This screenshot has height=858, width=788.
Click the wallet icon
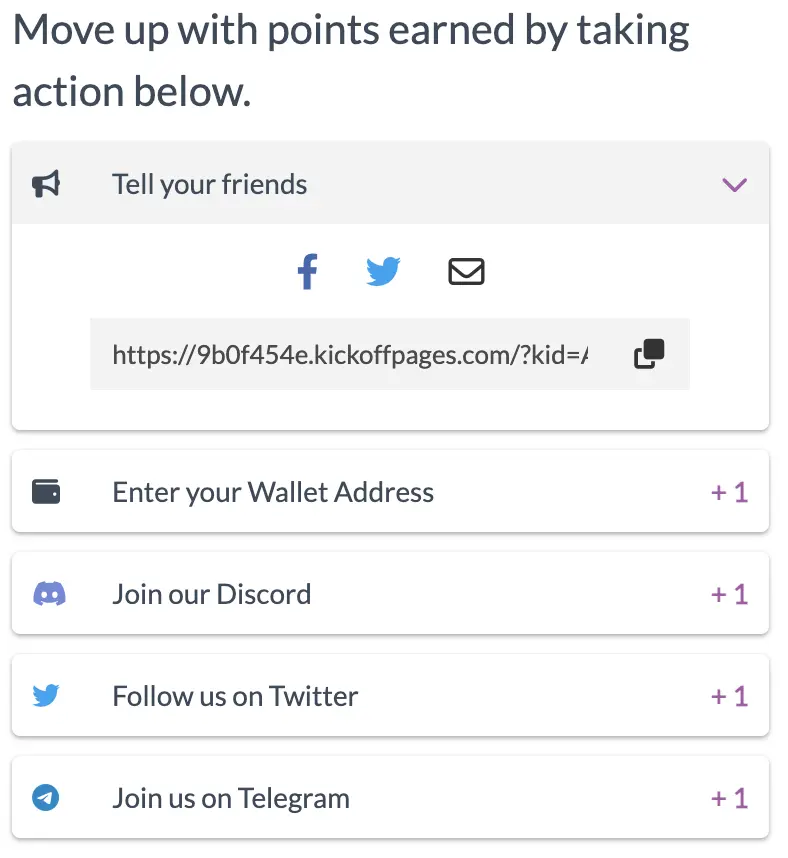(x=46, y=492)
